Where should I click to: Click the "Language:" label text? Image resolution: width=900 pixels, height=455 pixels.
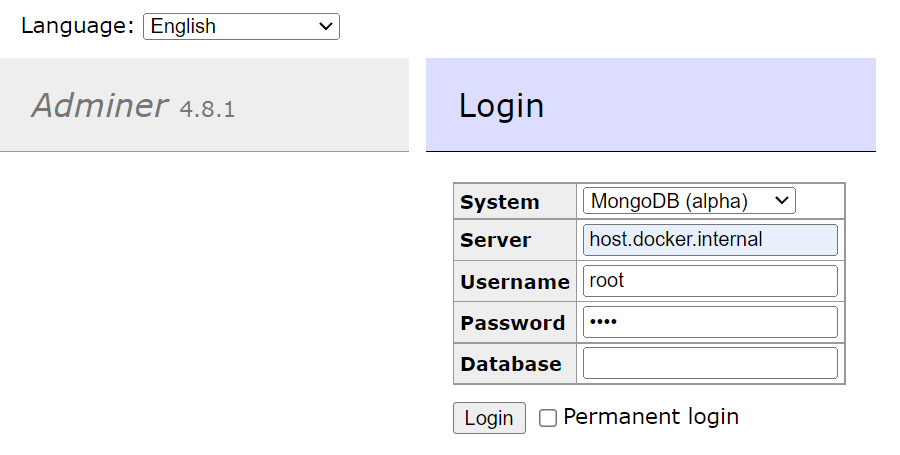[77, 26]
